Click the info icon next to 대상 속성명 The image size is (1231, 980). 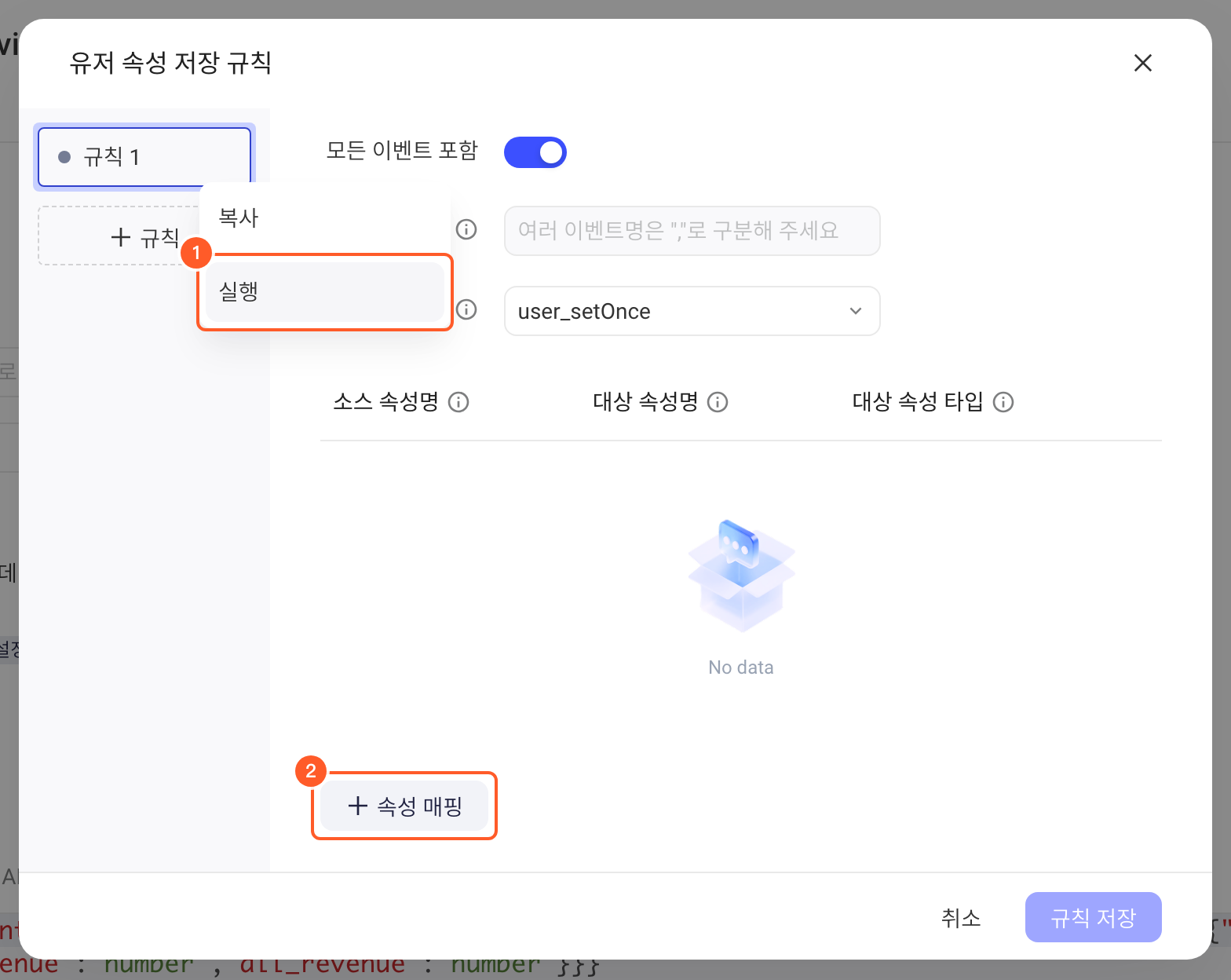(718, 402)
